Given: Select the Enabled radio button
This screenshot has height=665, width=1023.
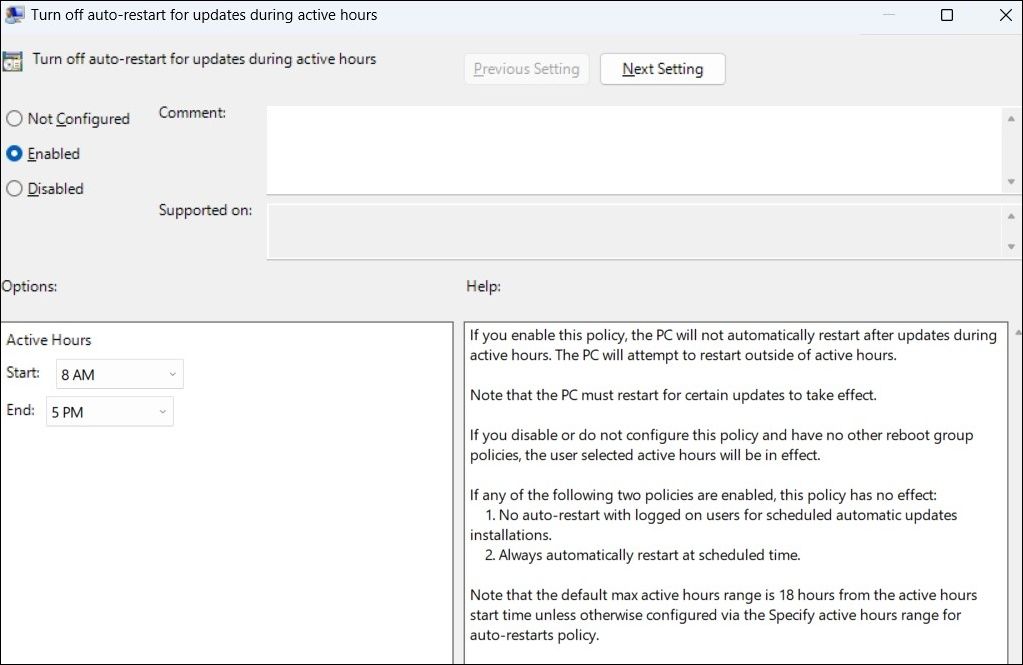Looking at the screenshot, I should [15, 154].
